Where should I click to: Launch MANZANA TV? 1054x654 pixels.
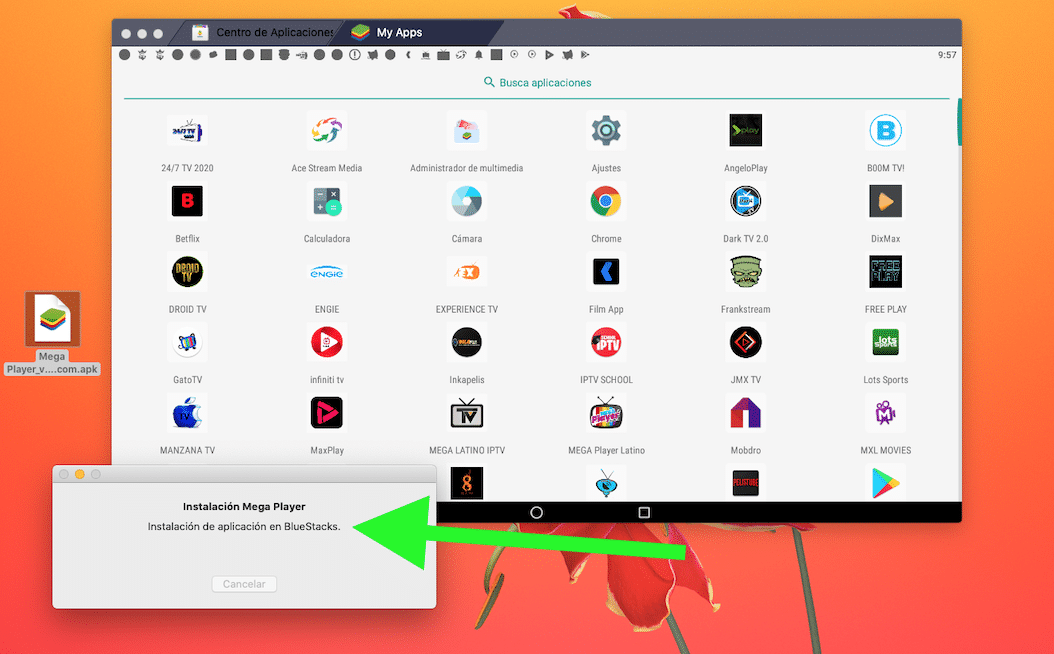(x=187, y=412)
